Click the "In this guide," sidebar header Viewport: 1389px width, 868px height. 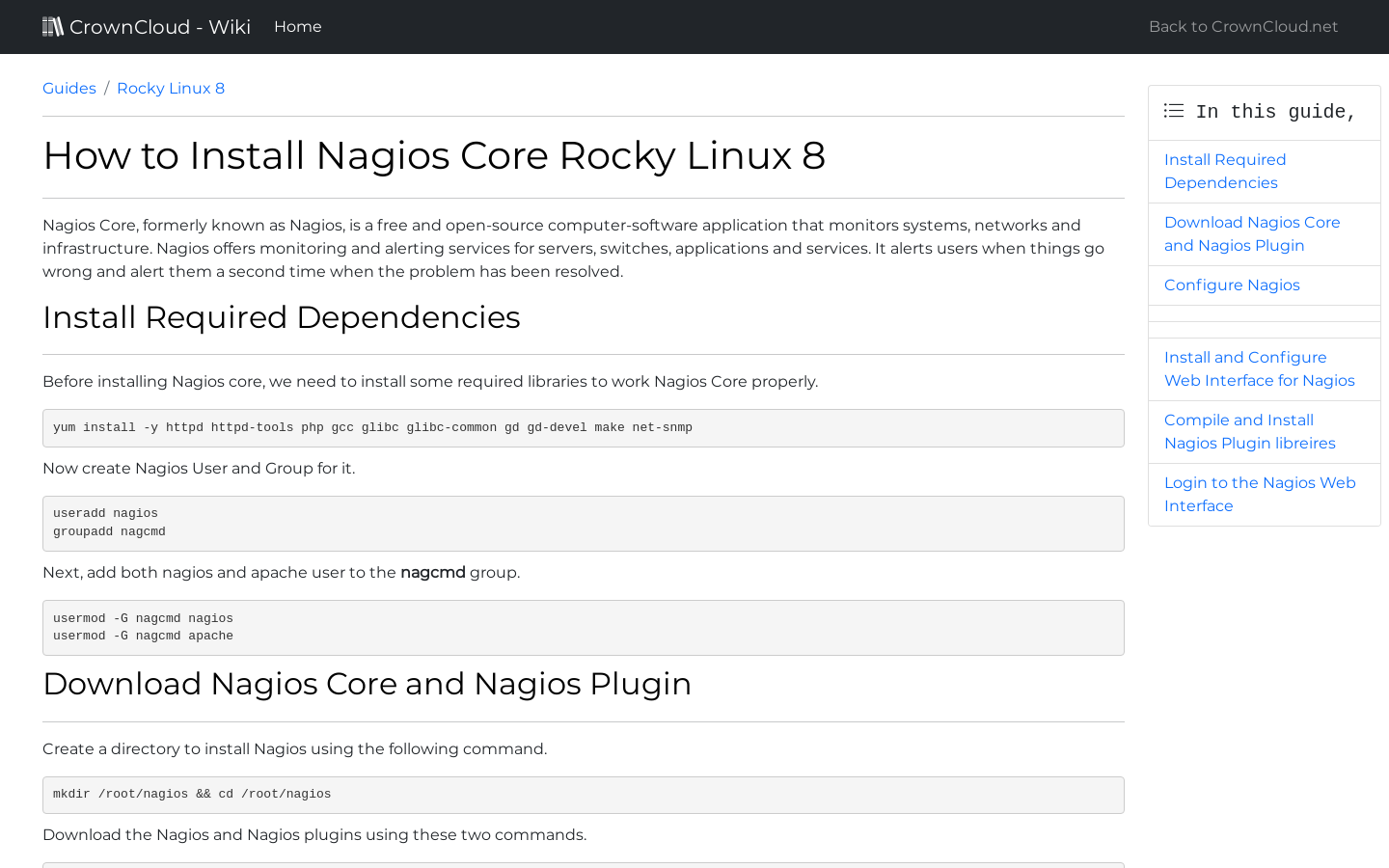pos(1275,111)
